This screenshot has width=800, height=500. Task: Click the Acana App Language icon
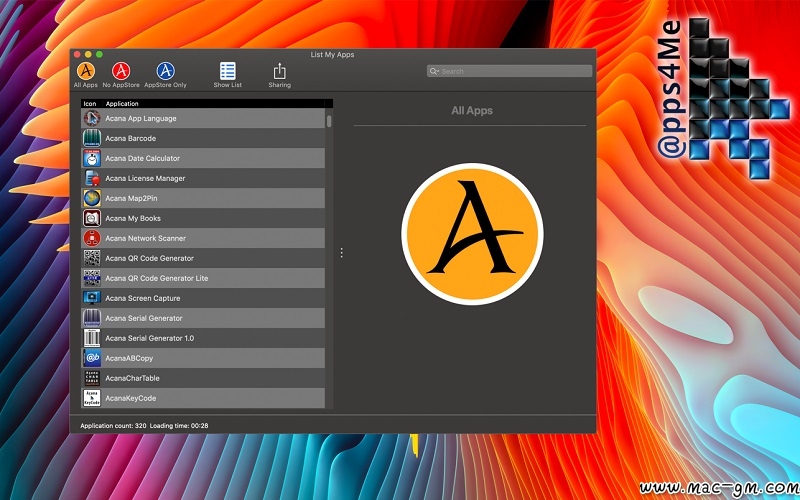(92, 118)
